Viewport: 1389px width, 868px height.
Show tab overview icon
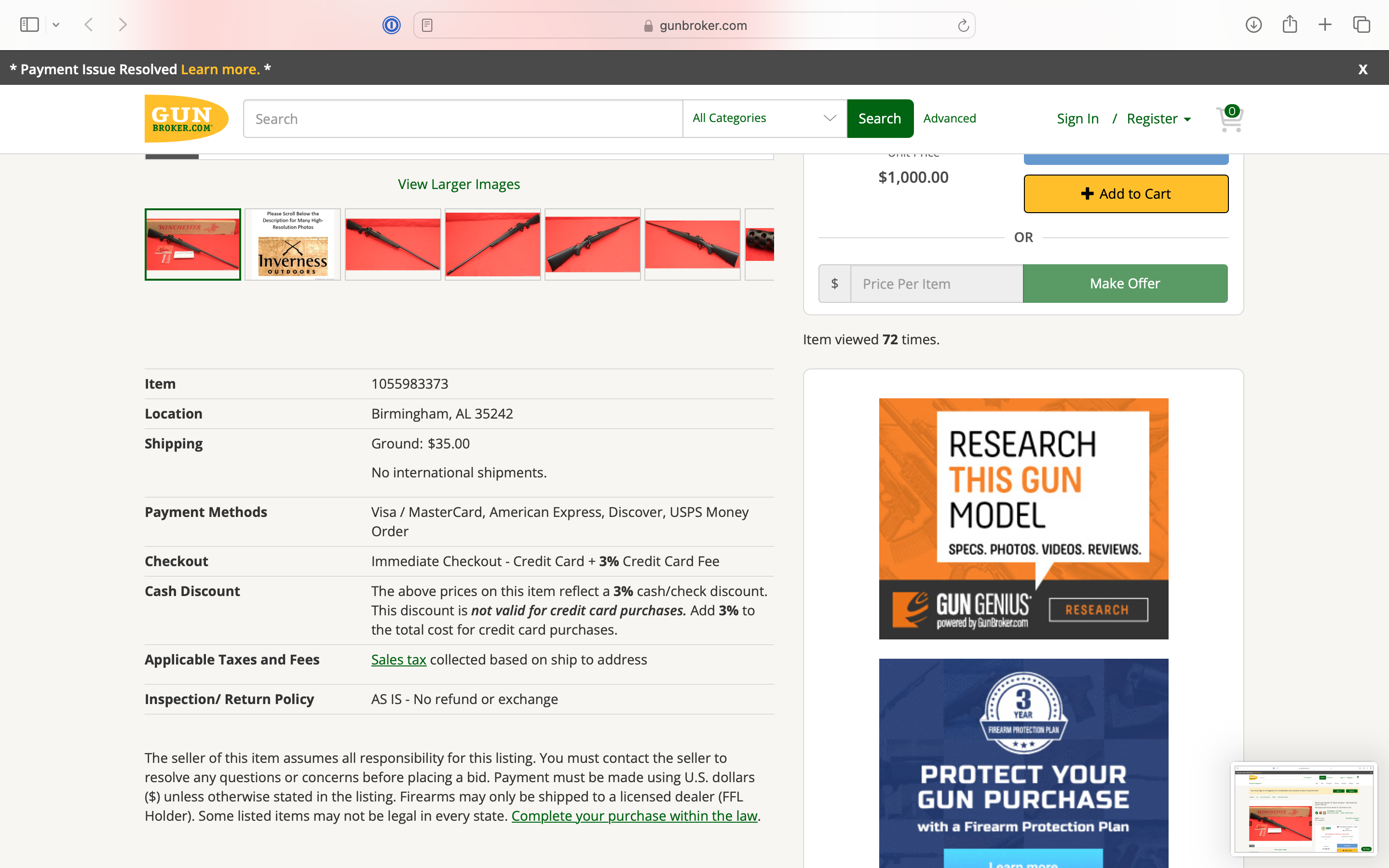click(x=1362, y=25)
